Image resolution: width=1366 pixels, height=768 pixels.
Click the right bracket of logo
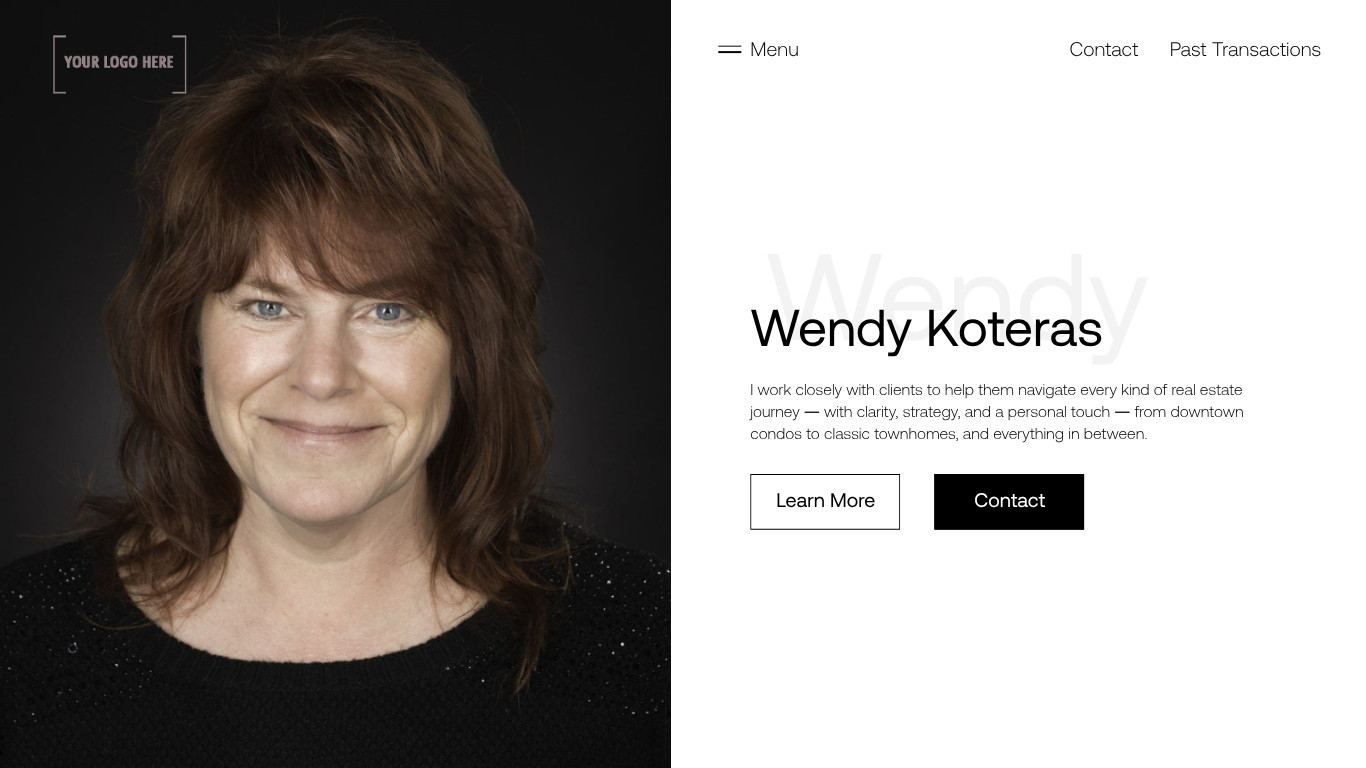181,64
